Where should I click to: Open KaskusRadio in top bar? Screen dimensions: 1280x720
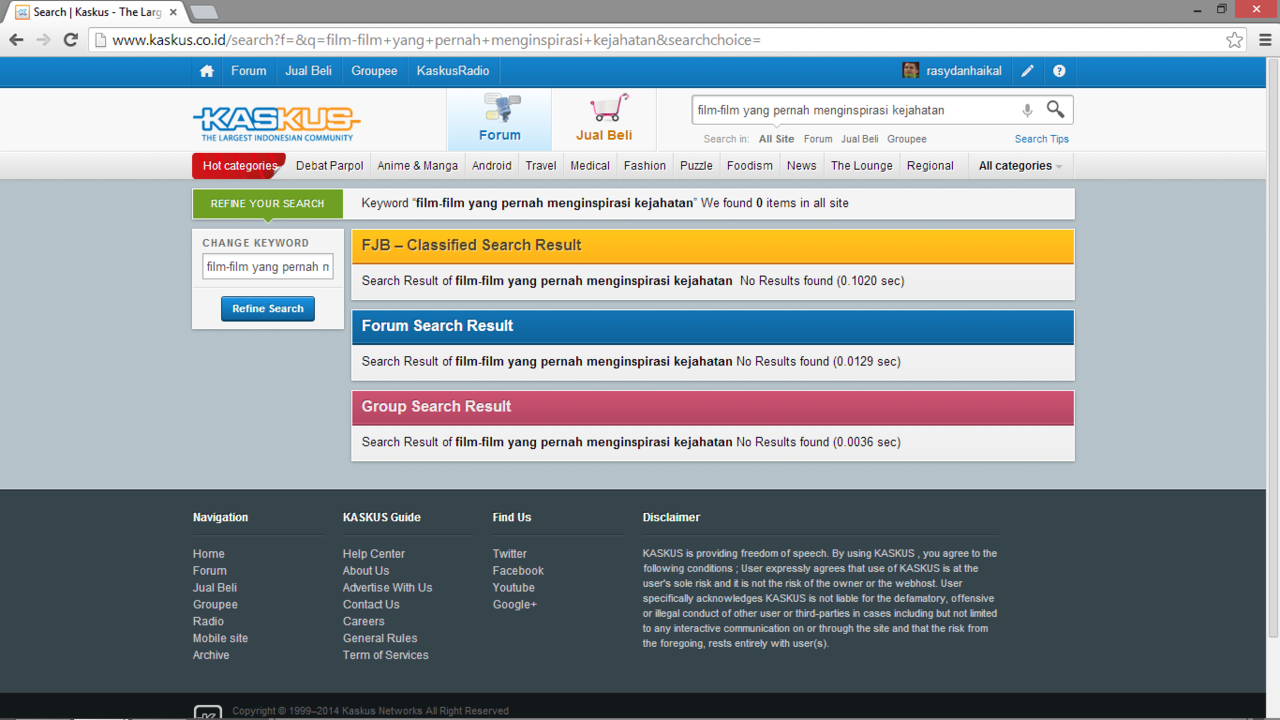pos(453,71)
